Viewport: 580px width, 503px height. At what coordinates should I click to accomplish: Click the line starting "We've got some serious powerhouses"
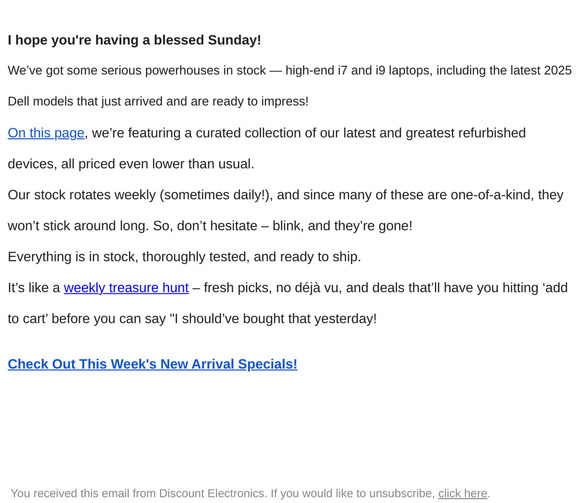click(290, 70)
